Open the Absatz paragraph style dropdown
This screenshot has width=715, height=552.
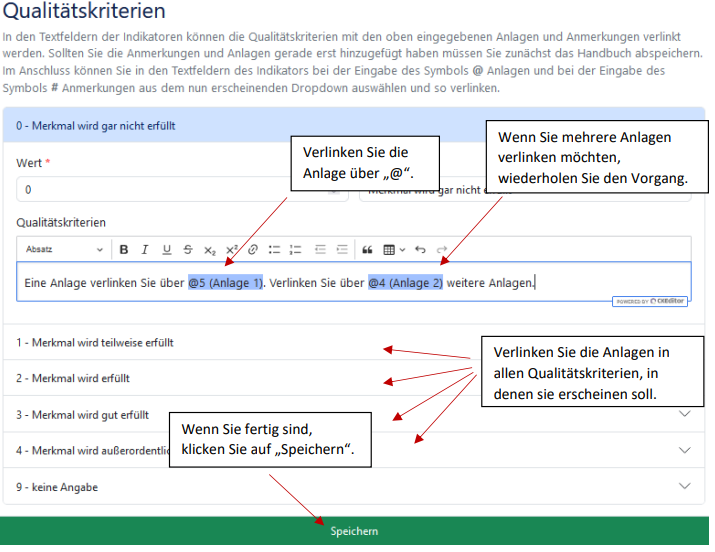(x=64, y=249)
